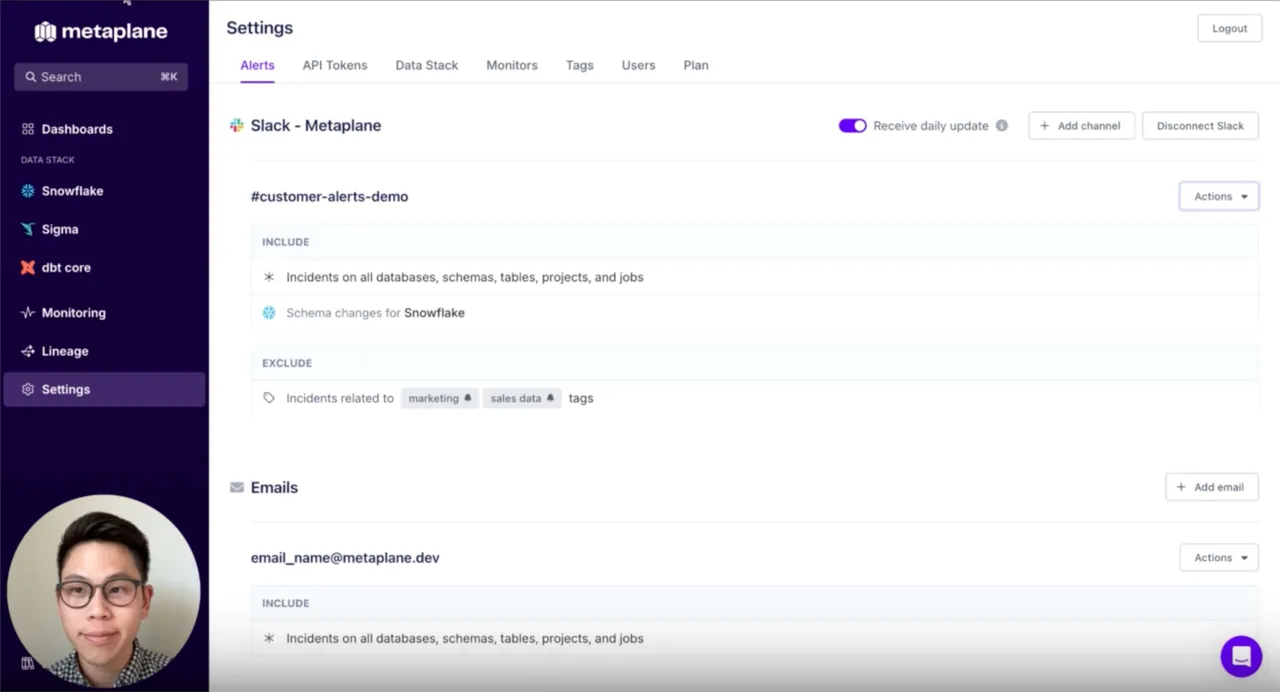Click the EXCLUDE section header
The height and width of the screenshot is (692, 1280).
(287, 363)
